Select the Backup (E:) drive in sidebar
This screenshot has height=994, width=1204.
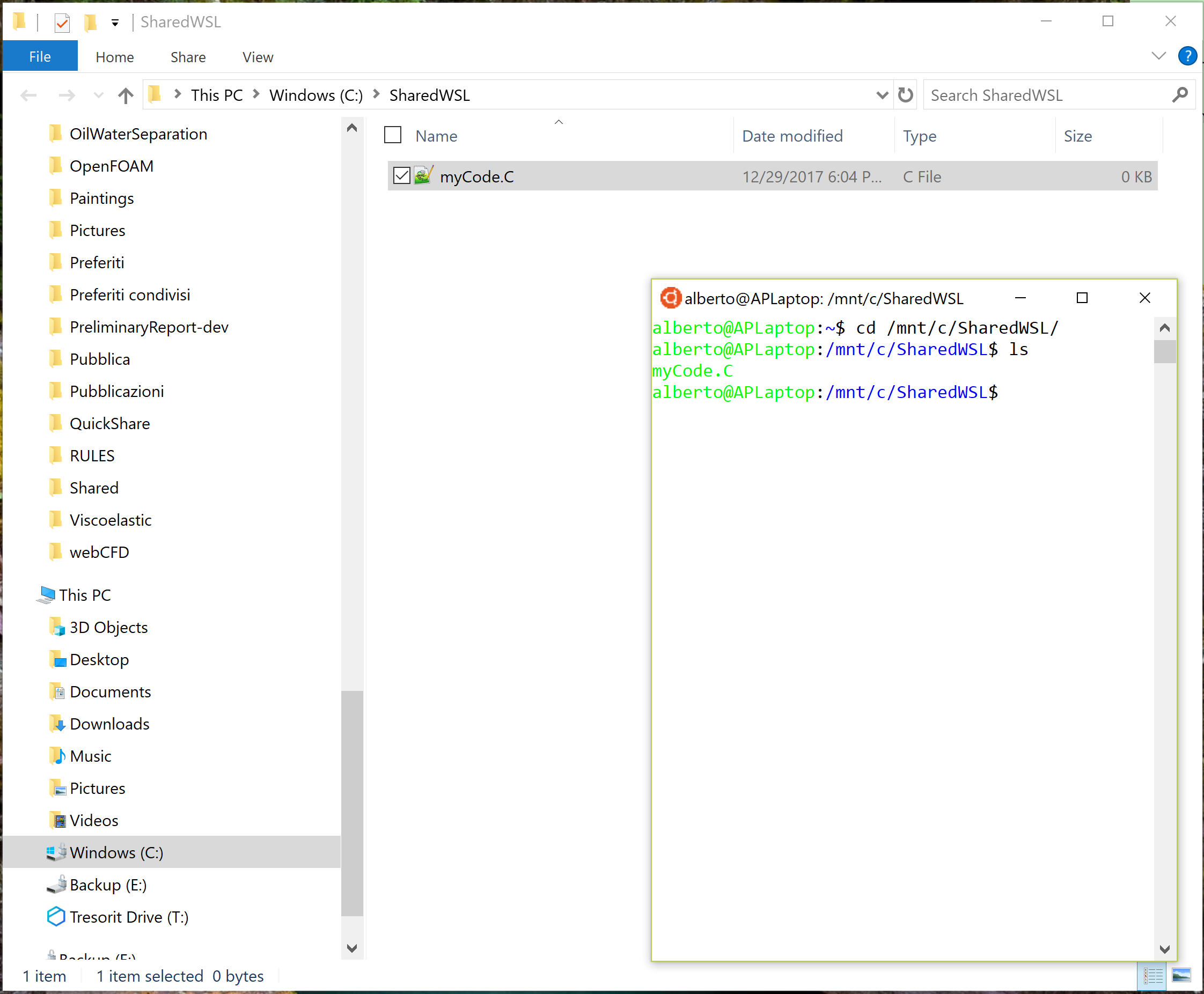coord(108,885)
